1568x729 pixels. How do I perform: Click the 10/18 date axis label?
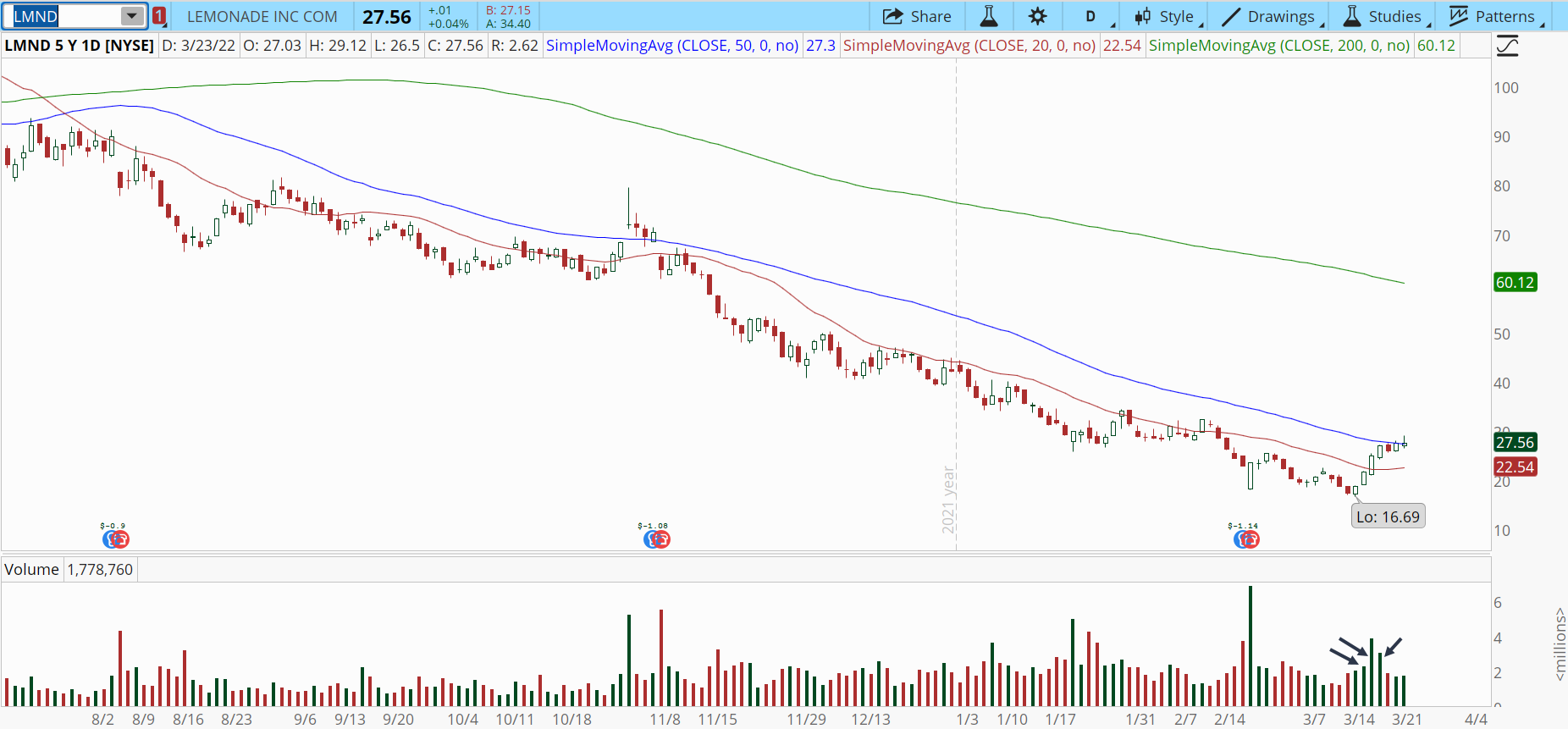tap(572, 720)
